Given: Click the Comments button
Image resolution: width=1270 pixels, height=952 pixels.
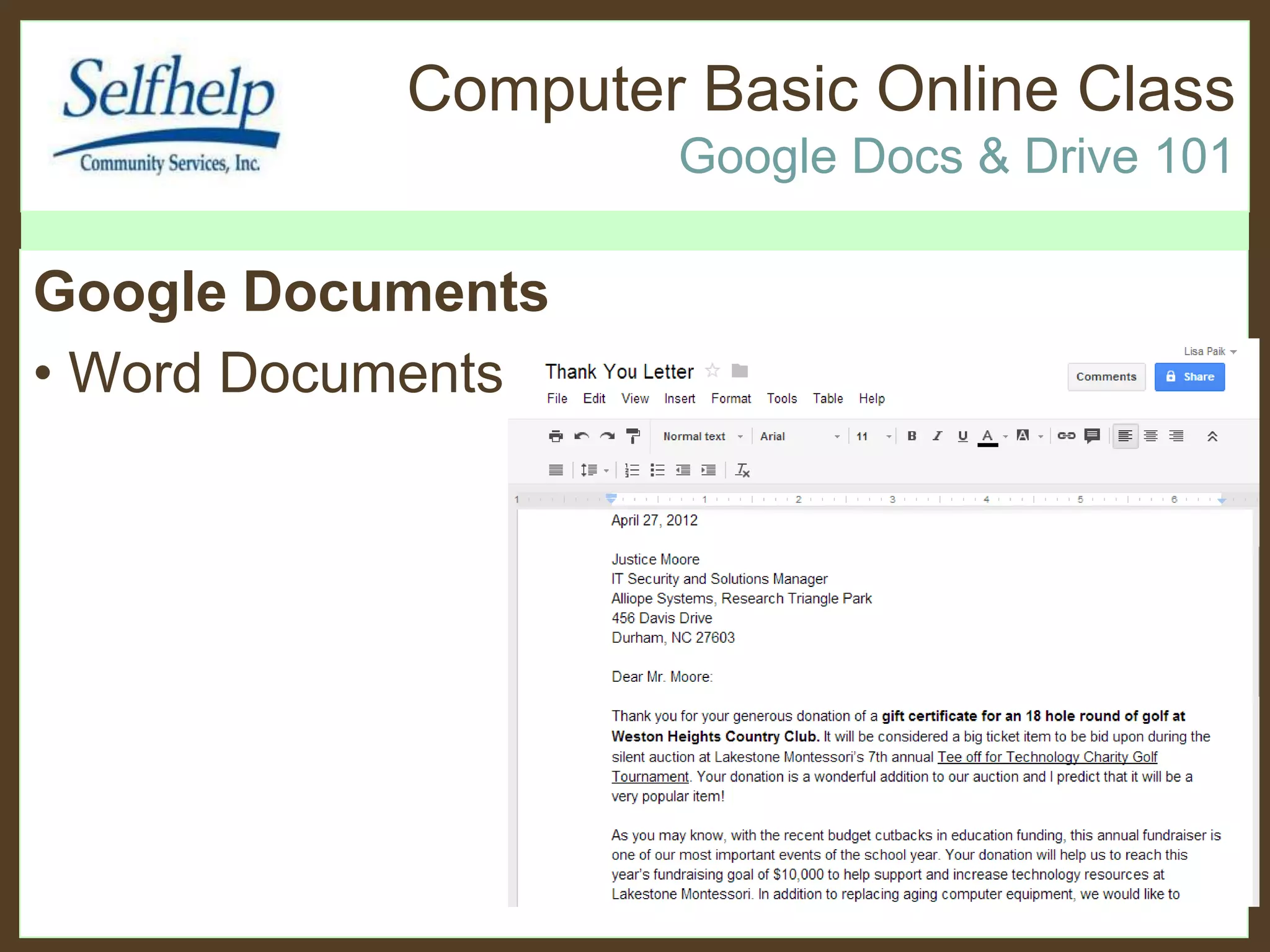Looking at the screenshot, I should (1106, 377).
